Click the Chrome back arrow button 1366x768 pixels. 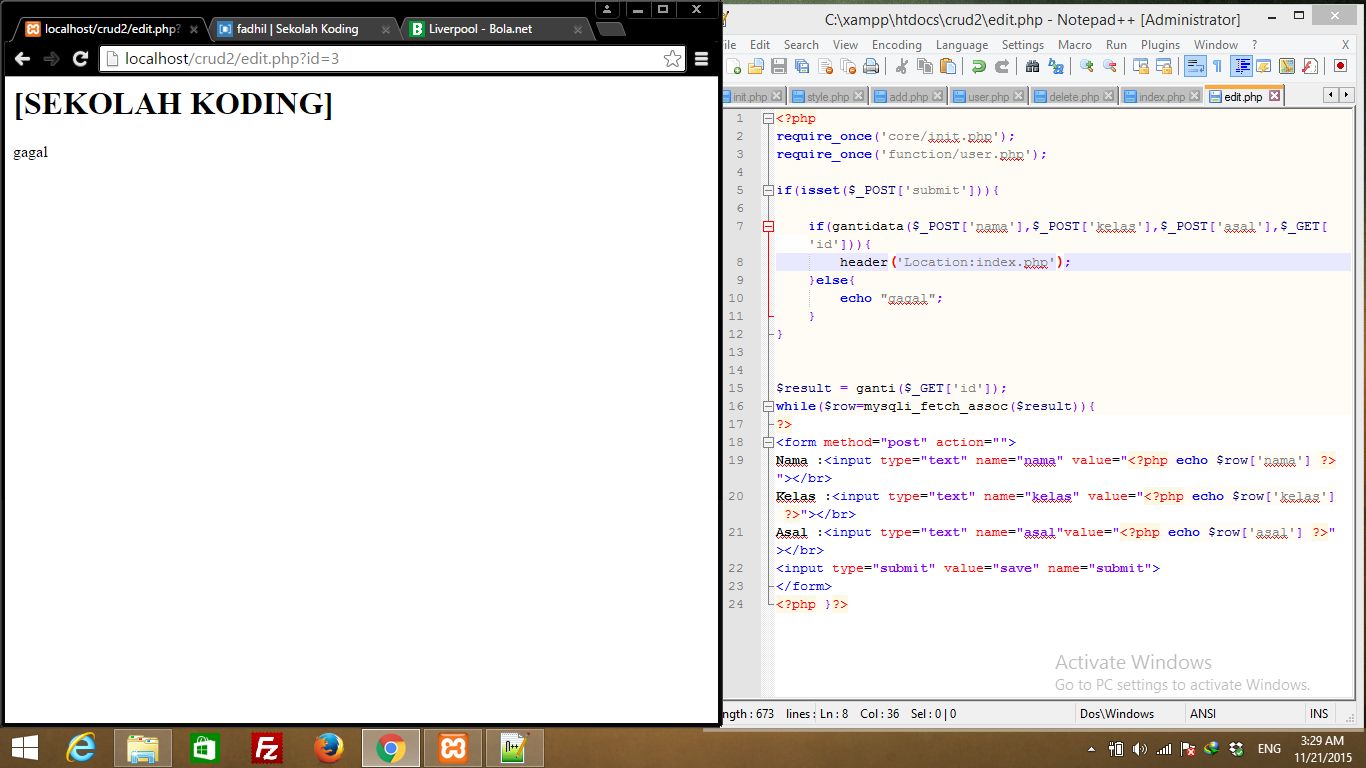tap(22, 59)
